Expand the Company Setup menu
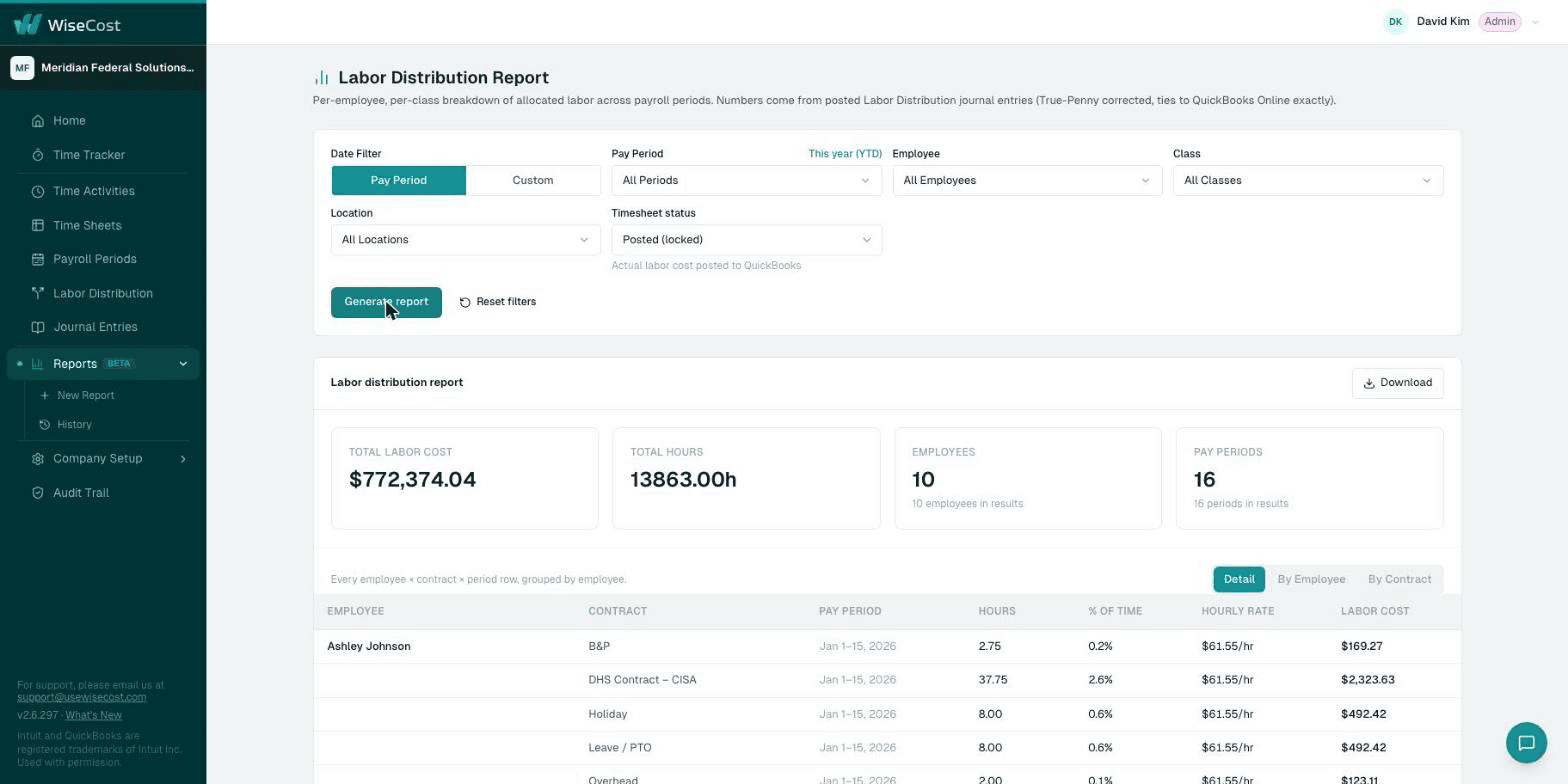 point(103,459)
